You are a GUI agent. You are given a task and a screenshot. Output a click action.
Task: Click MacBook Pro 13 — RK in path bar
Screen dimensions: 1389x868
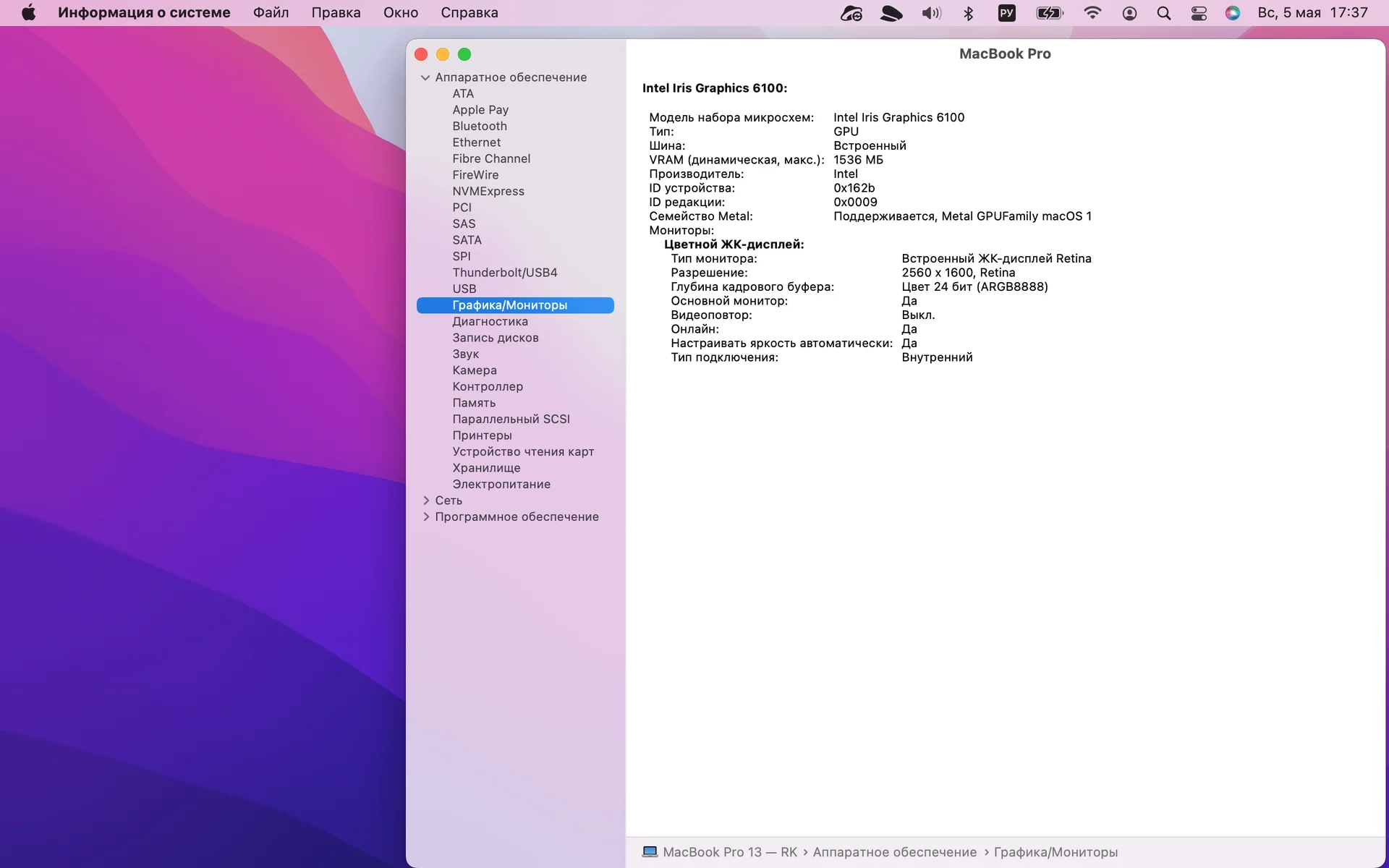tap(730, 852)
